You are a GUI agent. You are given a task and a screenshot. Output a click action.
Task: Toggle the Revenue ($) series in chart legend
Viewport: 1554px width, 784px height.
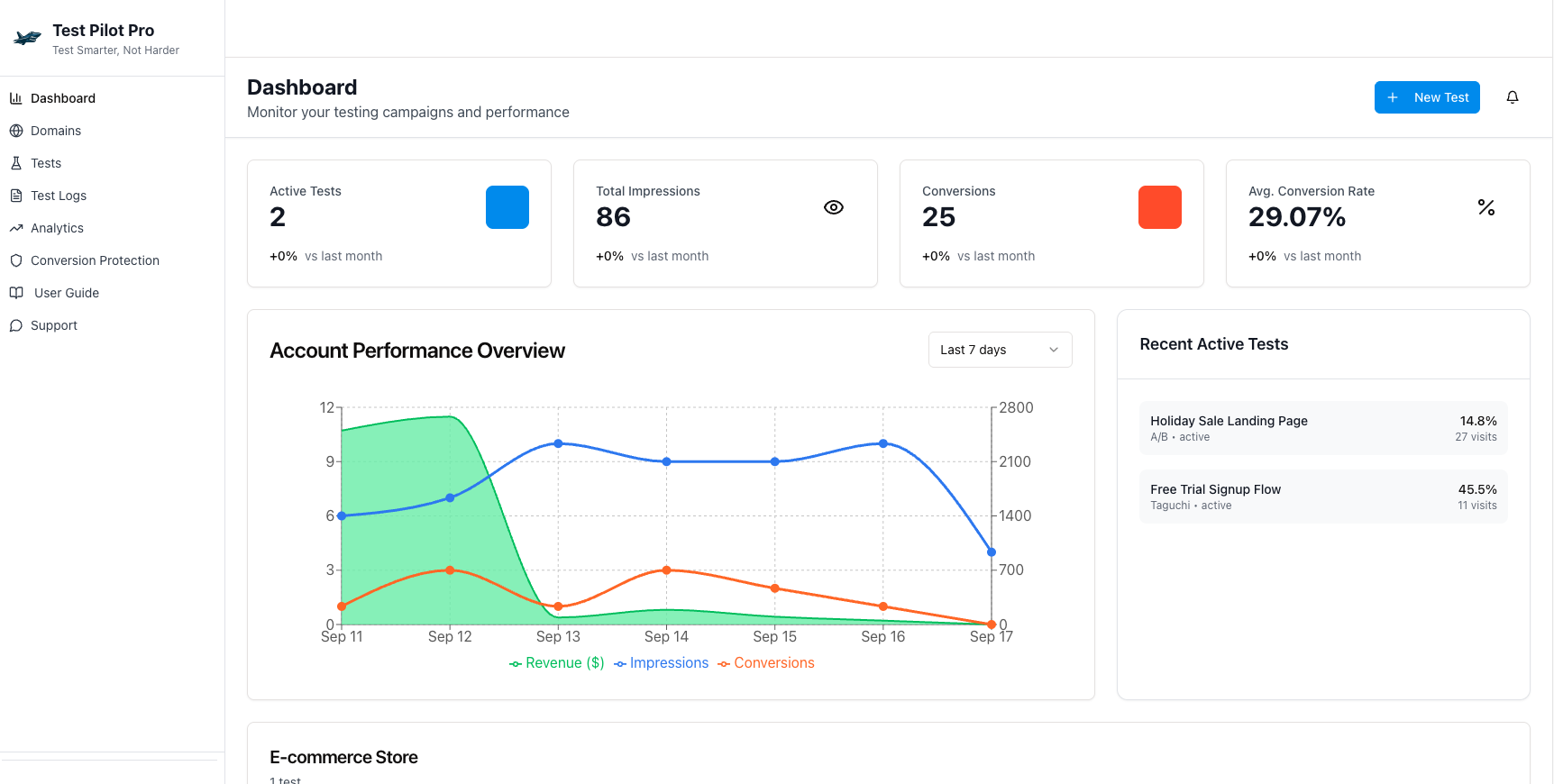[x=557, y=663]
